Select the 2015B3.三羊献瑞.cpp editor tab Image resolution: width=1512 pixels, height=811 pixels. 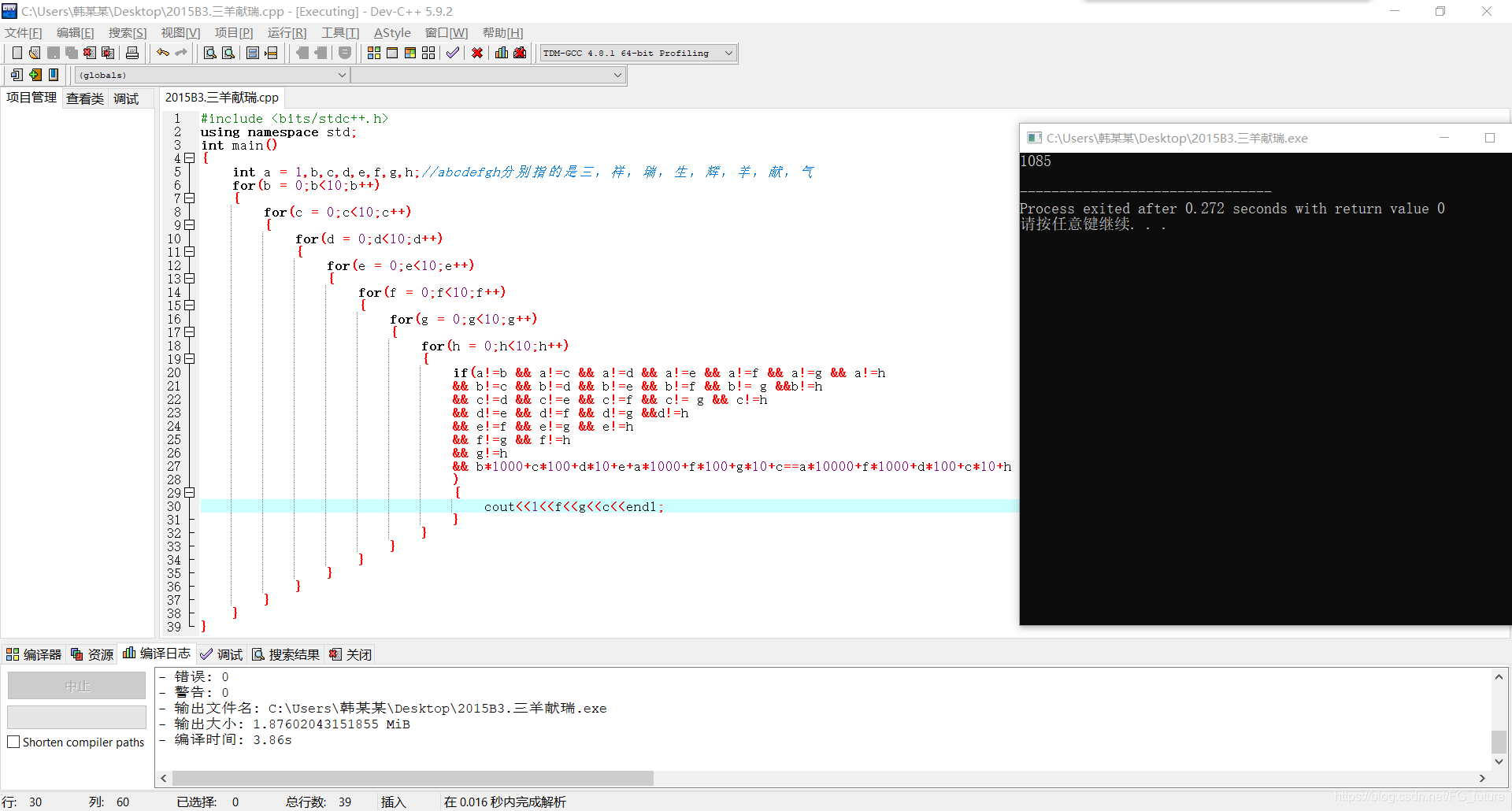click(222, 98)
